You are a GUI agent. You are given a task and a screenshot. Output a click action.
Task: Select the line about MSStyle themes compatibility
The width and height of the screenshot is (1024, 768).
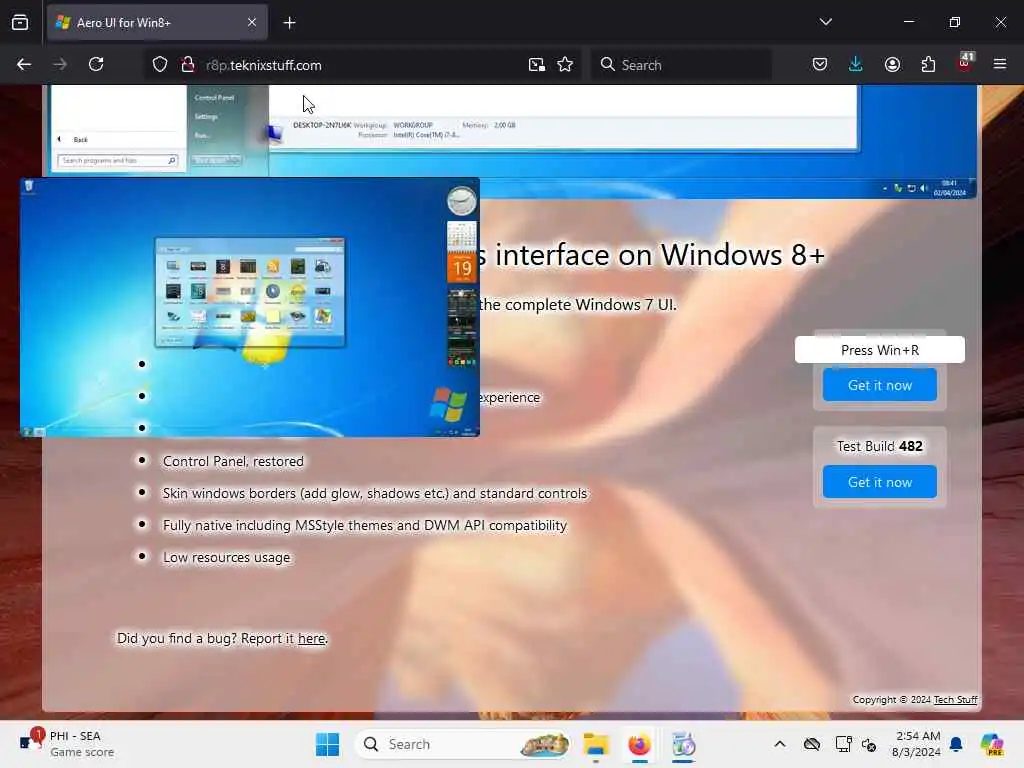(365, 526)
